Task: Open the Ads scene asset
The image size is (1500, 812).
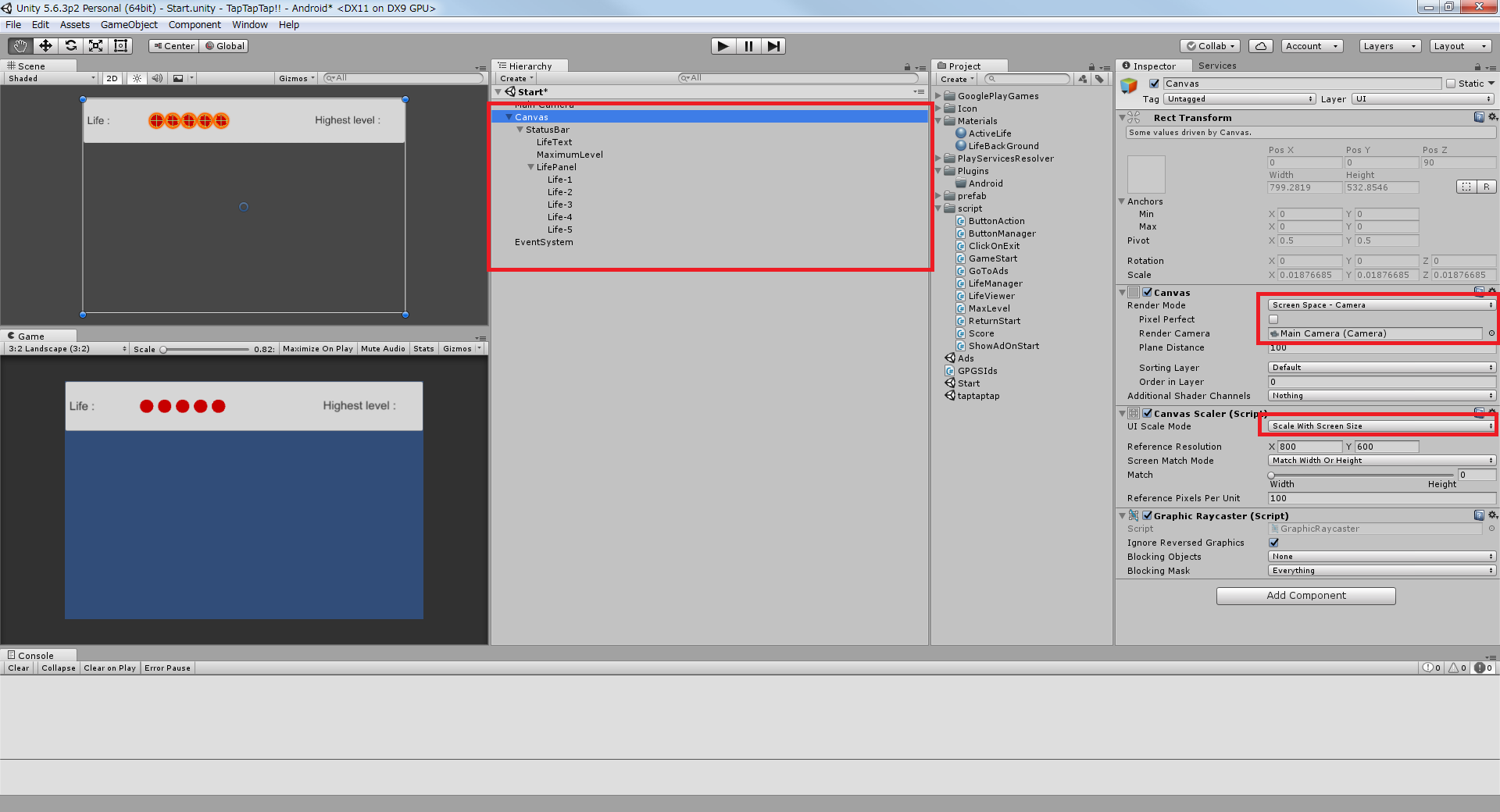Action: (966, 358)
